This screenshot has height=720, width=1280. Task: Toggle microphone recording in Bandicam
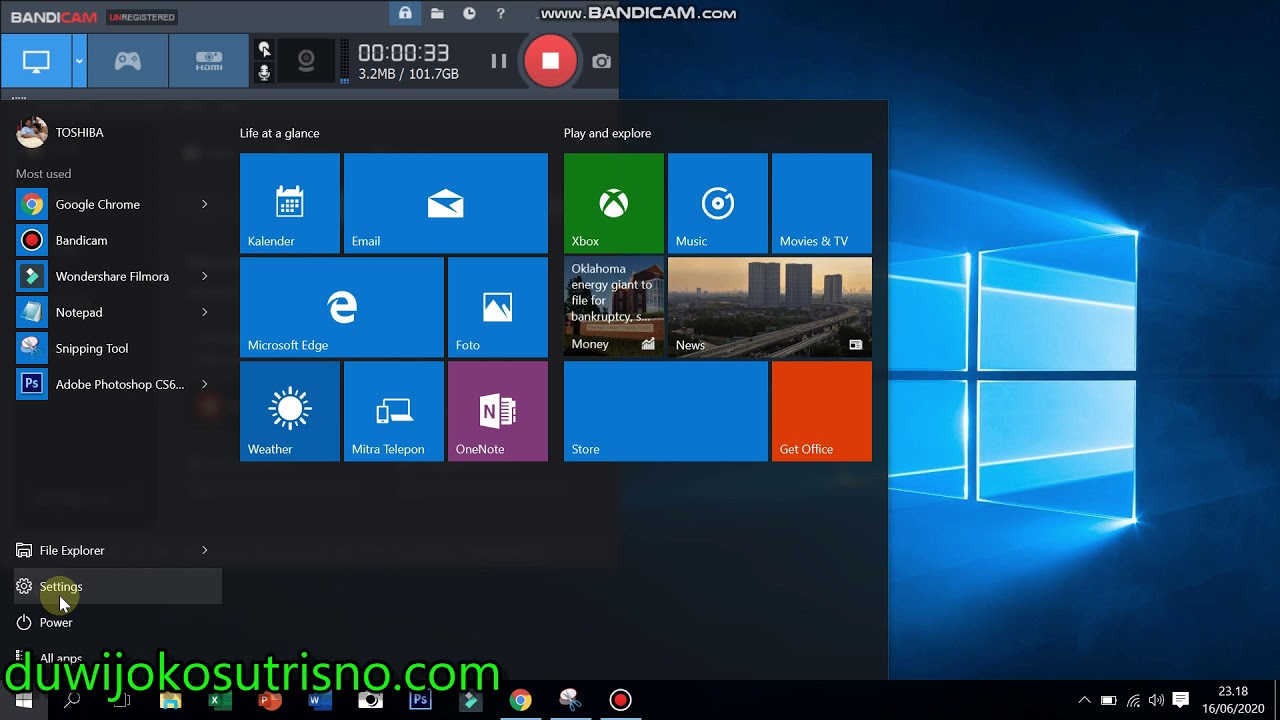click(264, 73)
